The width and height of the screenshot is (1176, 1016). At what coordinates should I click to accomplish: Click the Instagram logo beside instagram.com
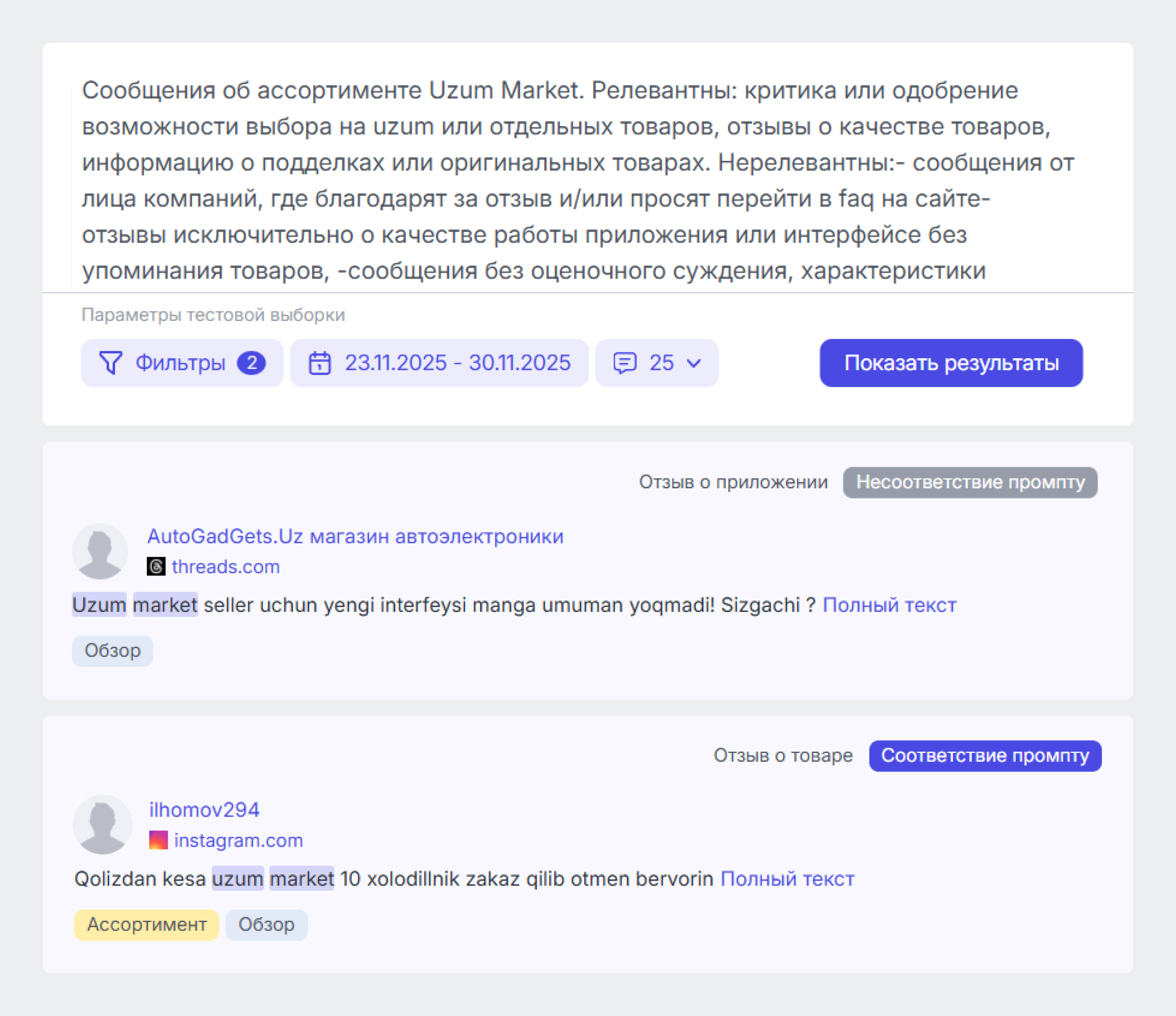(x=158, y=840)
